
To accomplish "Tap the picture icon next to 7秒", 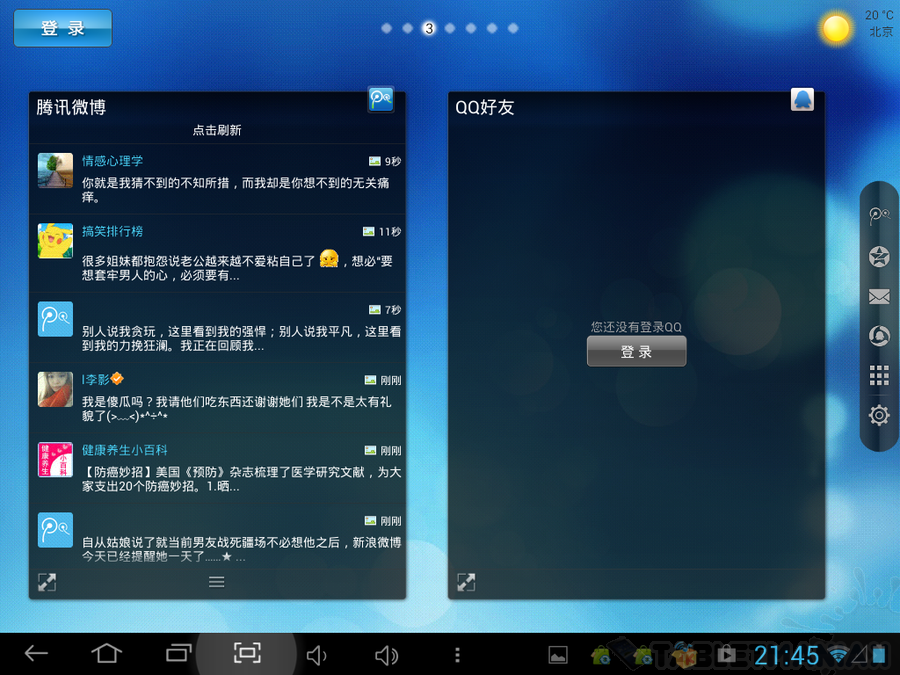I will pos(375,310).
